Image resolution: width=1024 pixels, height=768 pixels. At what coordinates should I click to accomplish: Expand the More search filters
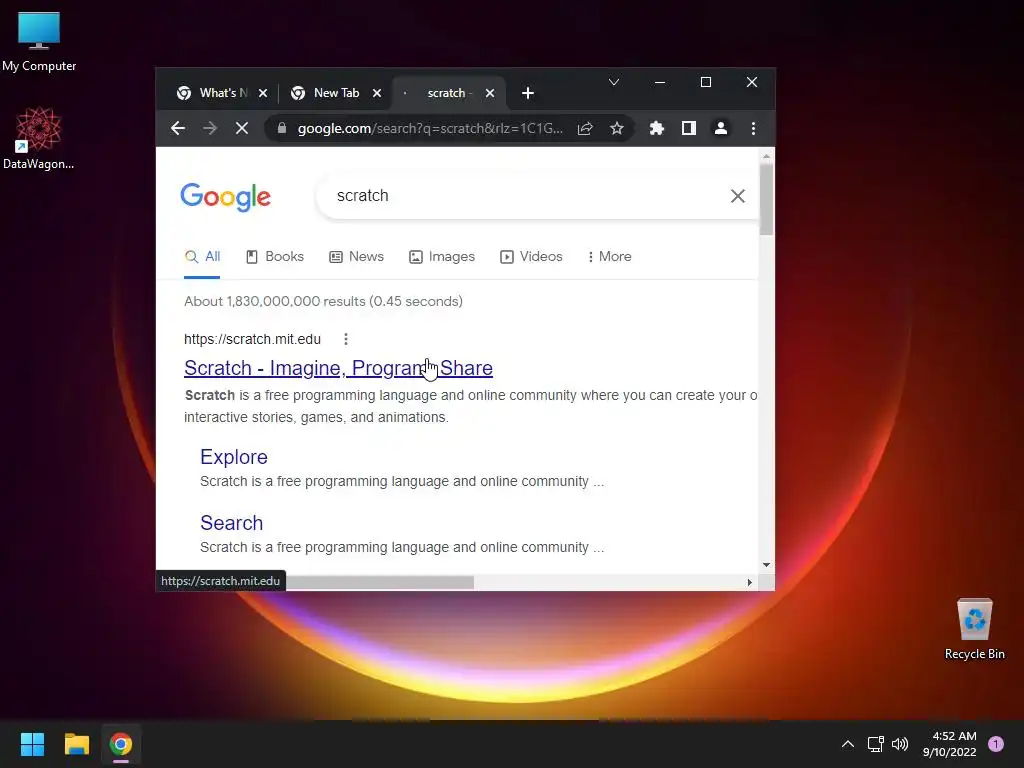(609, 257)
